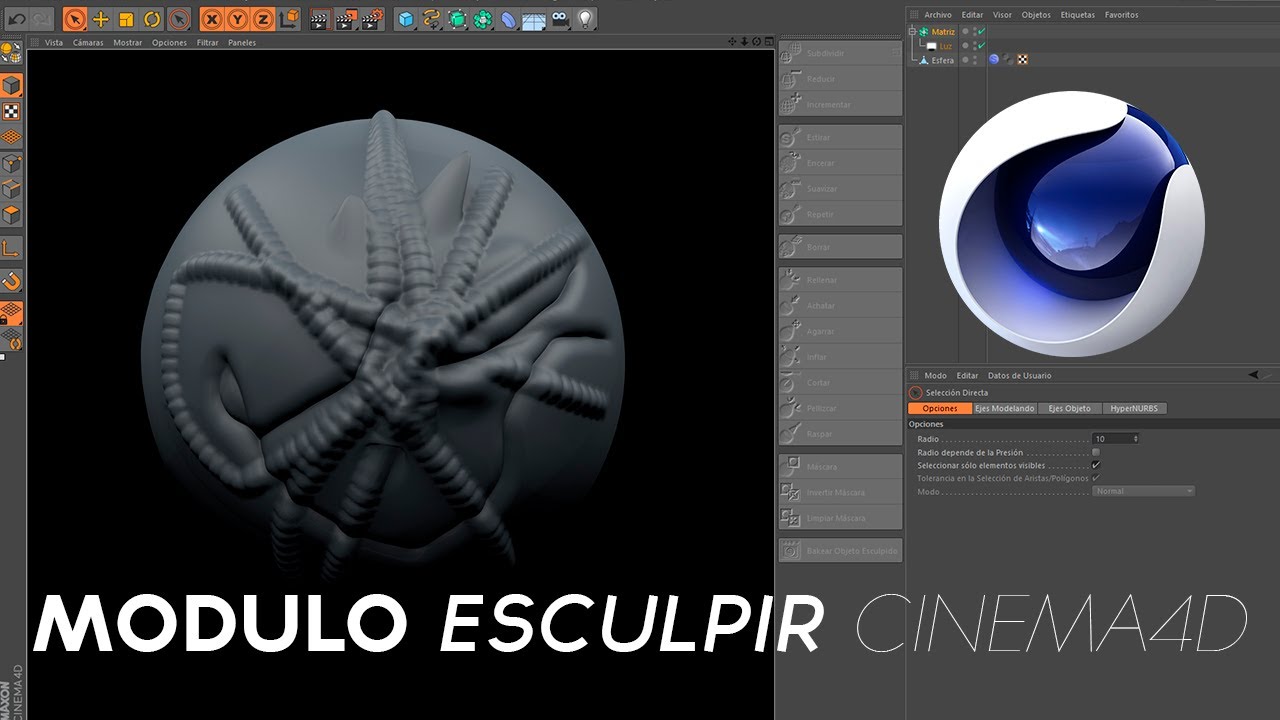Activate the Move tool cross icon
Image resolution: width=1280 pixels, height=720 pixels.
click(x=101, y=18)
